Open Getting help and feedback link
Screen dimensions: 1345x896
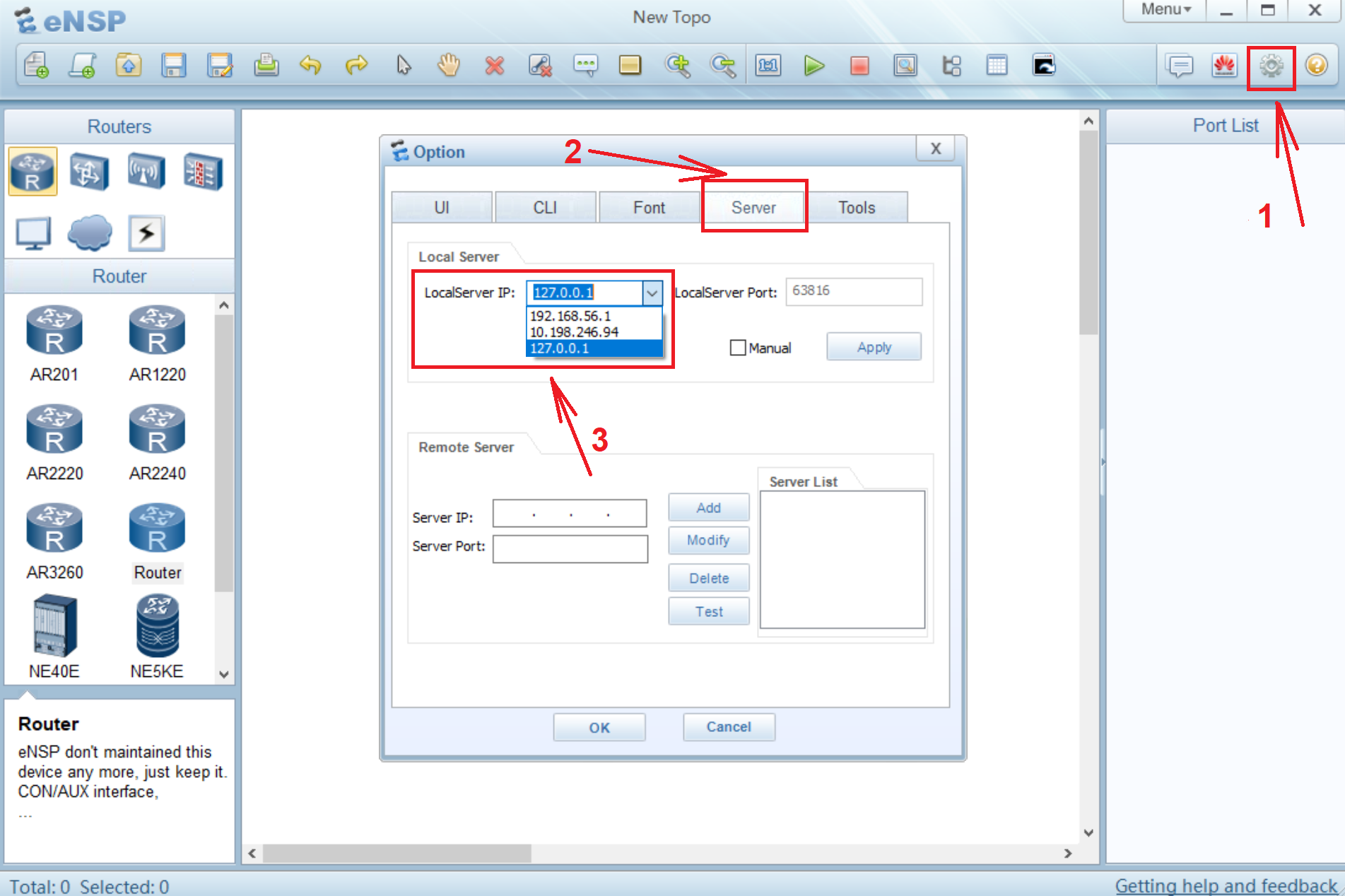pyautogui.click(x=1226, y=885)
